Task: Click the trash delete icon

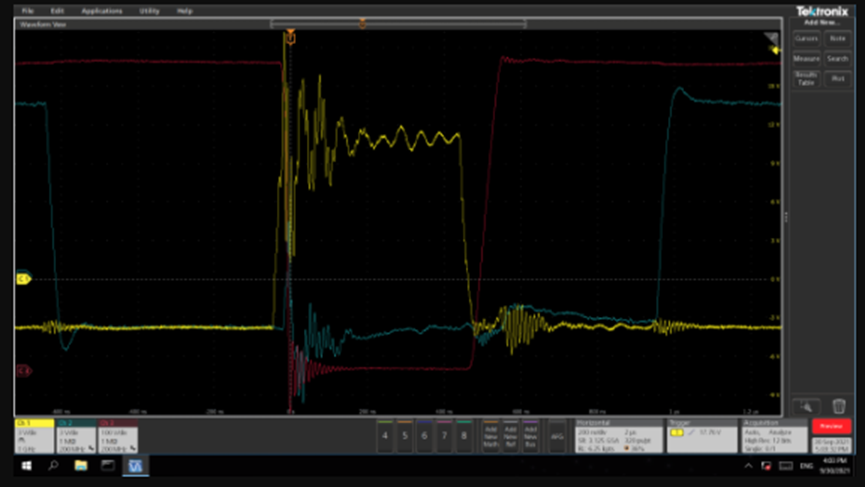Action: click(838, 406)
